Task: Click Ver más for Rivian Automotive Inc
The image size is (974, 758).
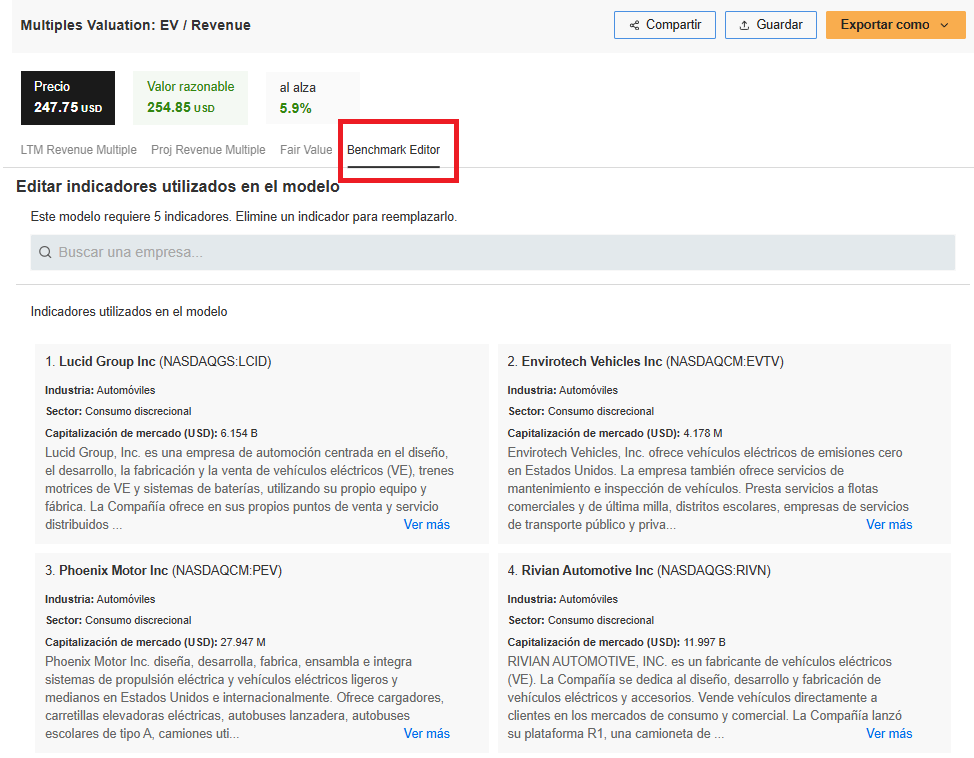Action: pyautogui.click(x=889, y=733)
